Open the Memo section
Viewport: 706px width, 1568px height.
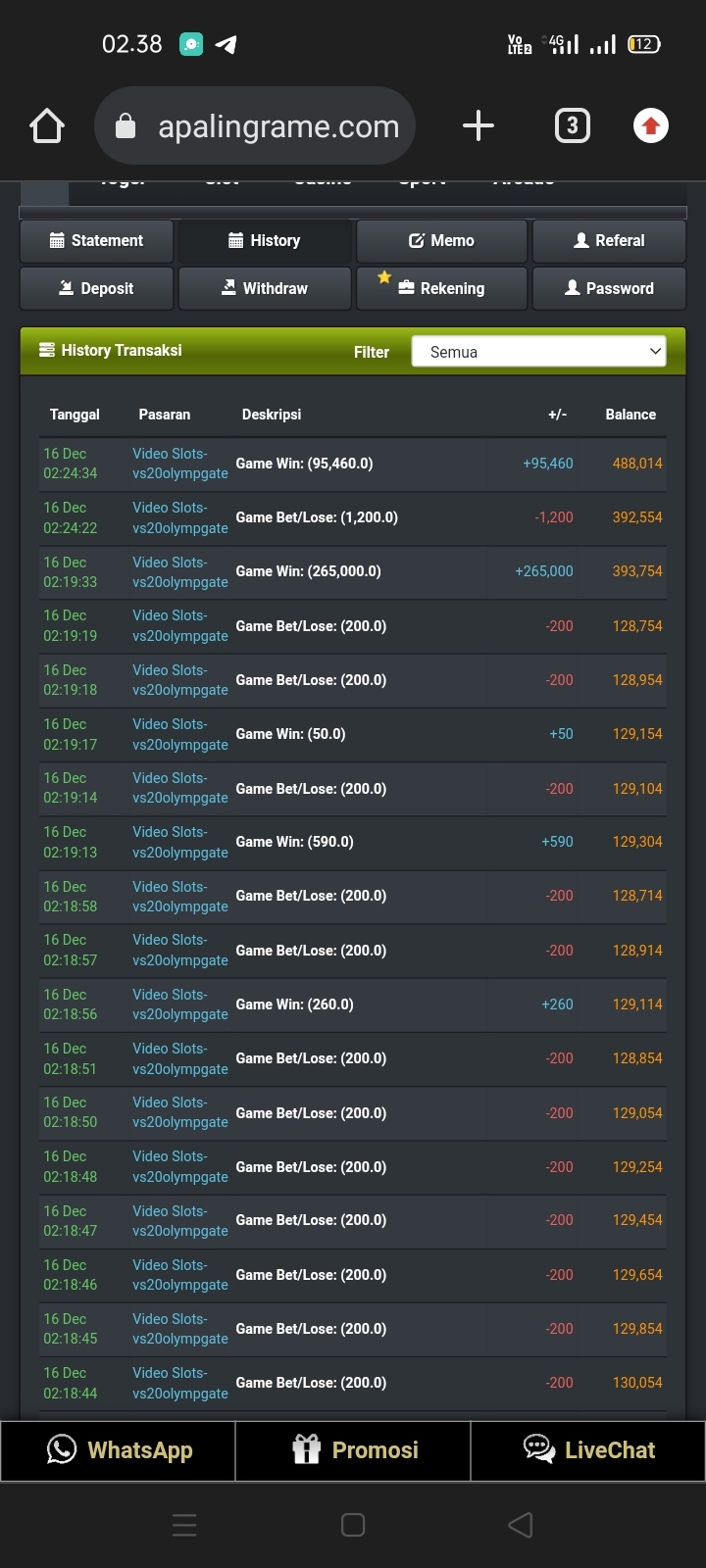pos(441,241)
